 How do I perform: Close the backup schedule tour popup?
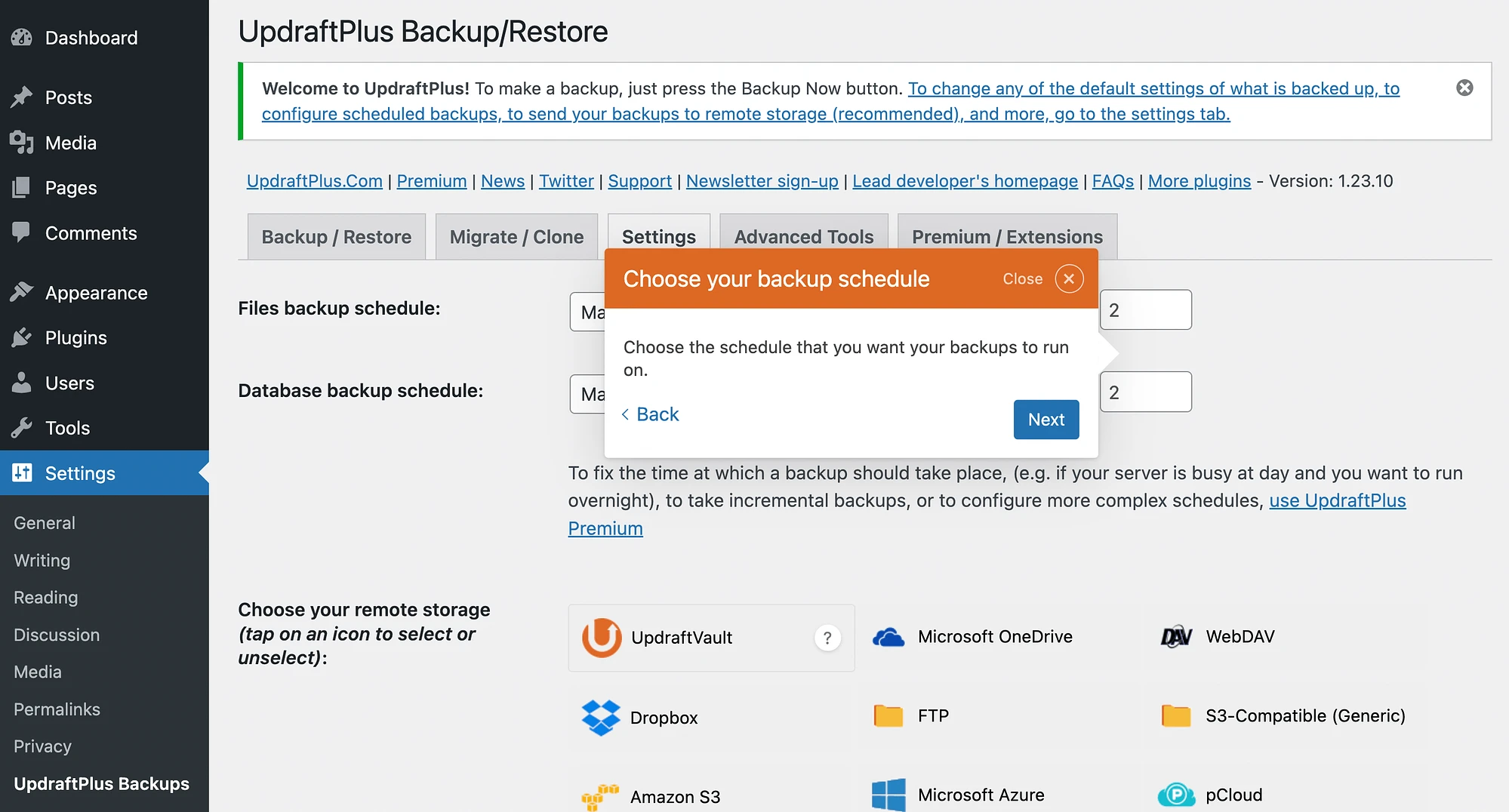(x=1069, y=278)
